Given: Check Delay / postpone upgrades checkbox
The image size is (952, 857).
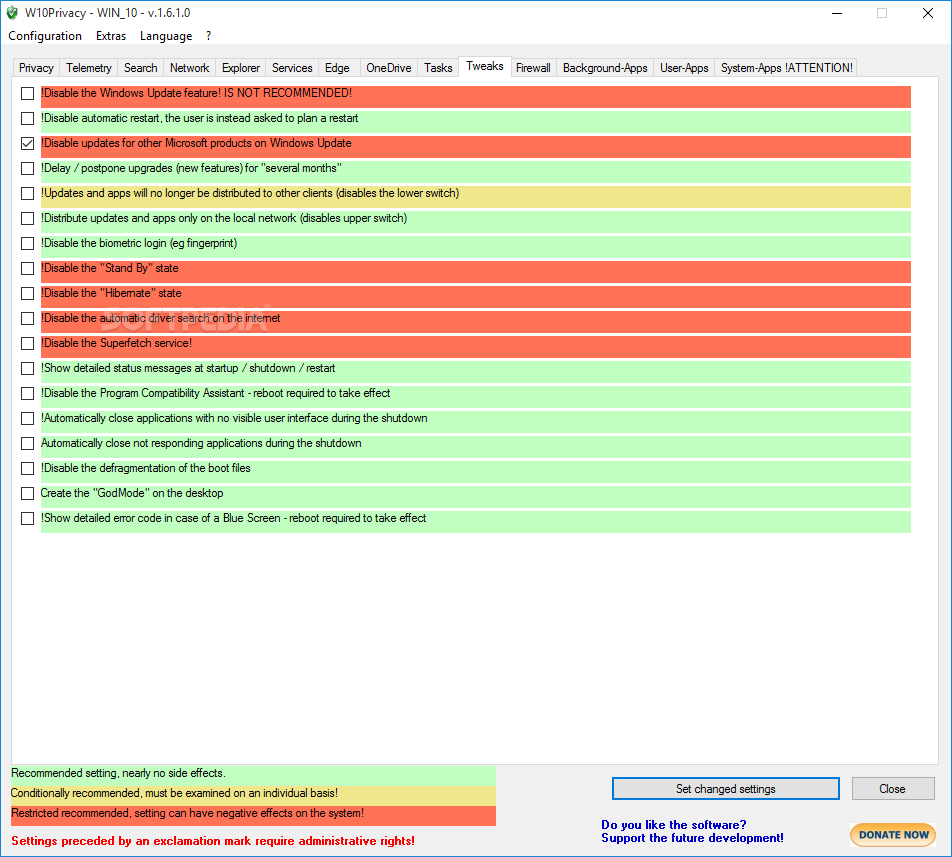Looking at the screenshot, I should pyautogui.click(x=27, y=168).
